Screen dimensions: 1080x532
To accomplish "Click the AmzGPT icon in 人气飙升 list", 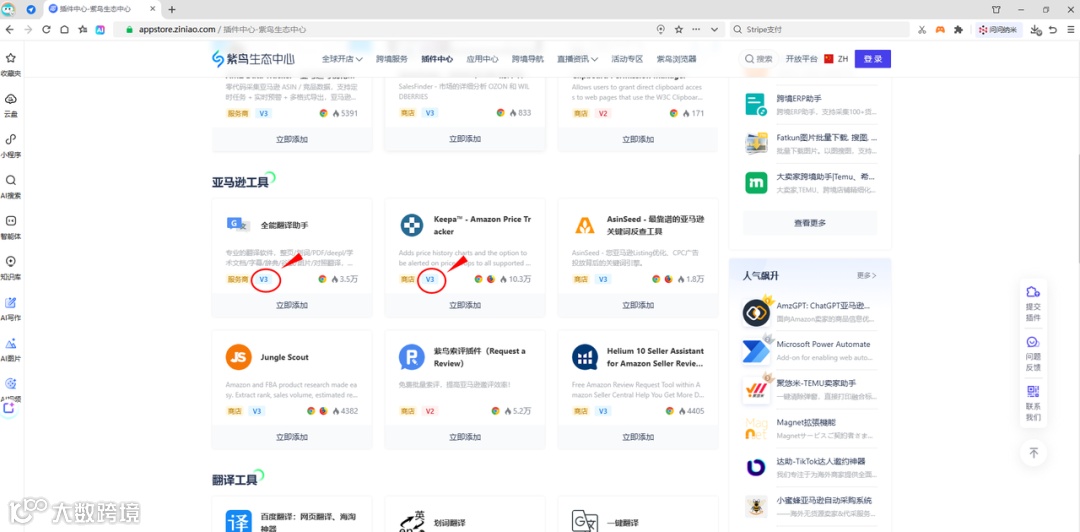I will coord(756,312).
